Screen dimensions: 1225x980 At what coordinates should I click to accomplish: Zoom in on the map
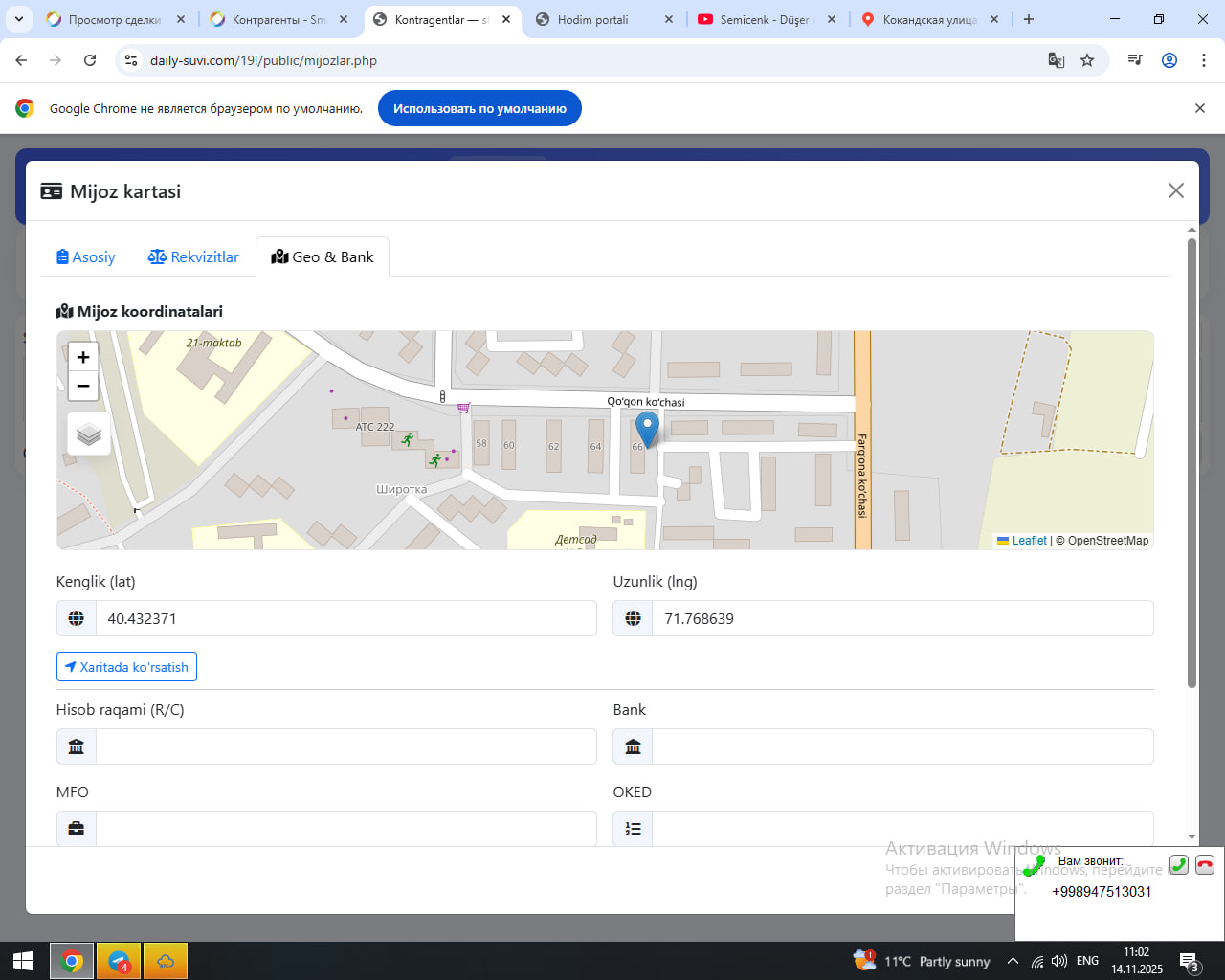[x=83, y=357]
